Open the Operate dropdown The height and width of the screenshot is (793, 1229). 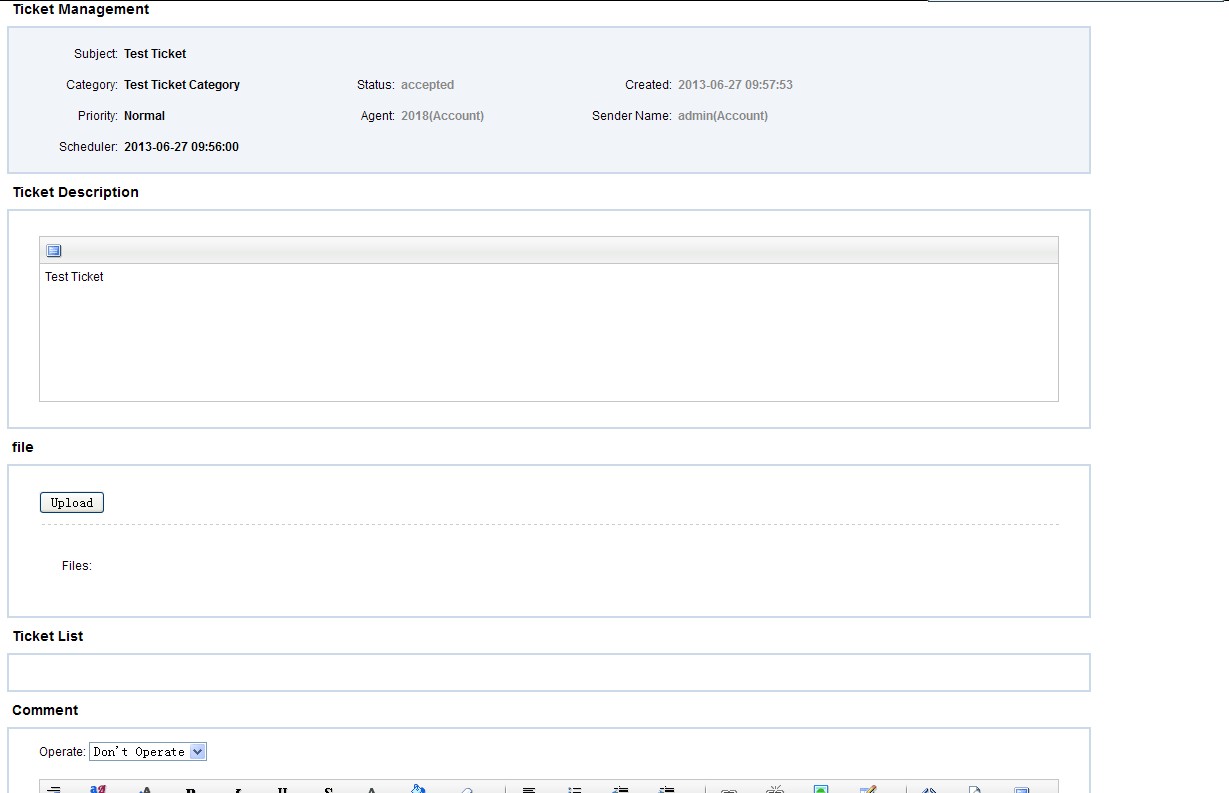(x=148, y=752)
